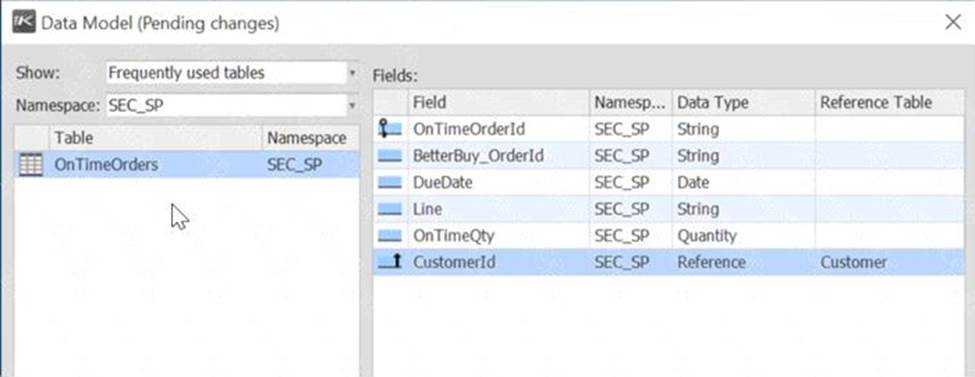975x377 pixels.
Task: Click the reference arrow icon beside CustomerId
Action: [x=390, y=263]
